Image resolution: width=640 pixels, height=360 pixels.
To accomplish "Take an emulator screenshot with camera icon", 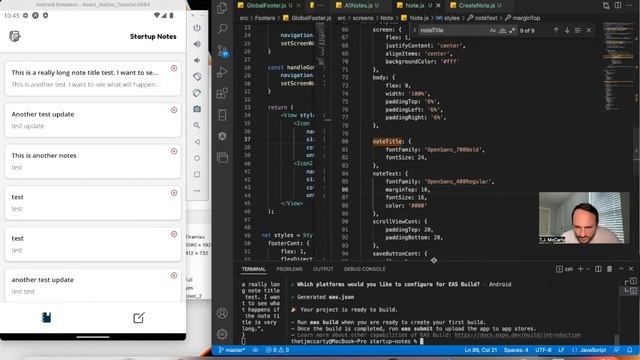I will point(197,109).
